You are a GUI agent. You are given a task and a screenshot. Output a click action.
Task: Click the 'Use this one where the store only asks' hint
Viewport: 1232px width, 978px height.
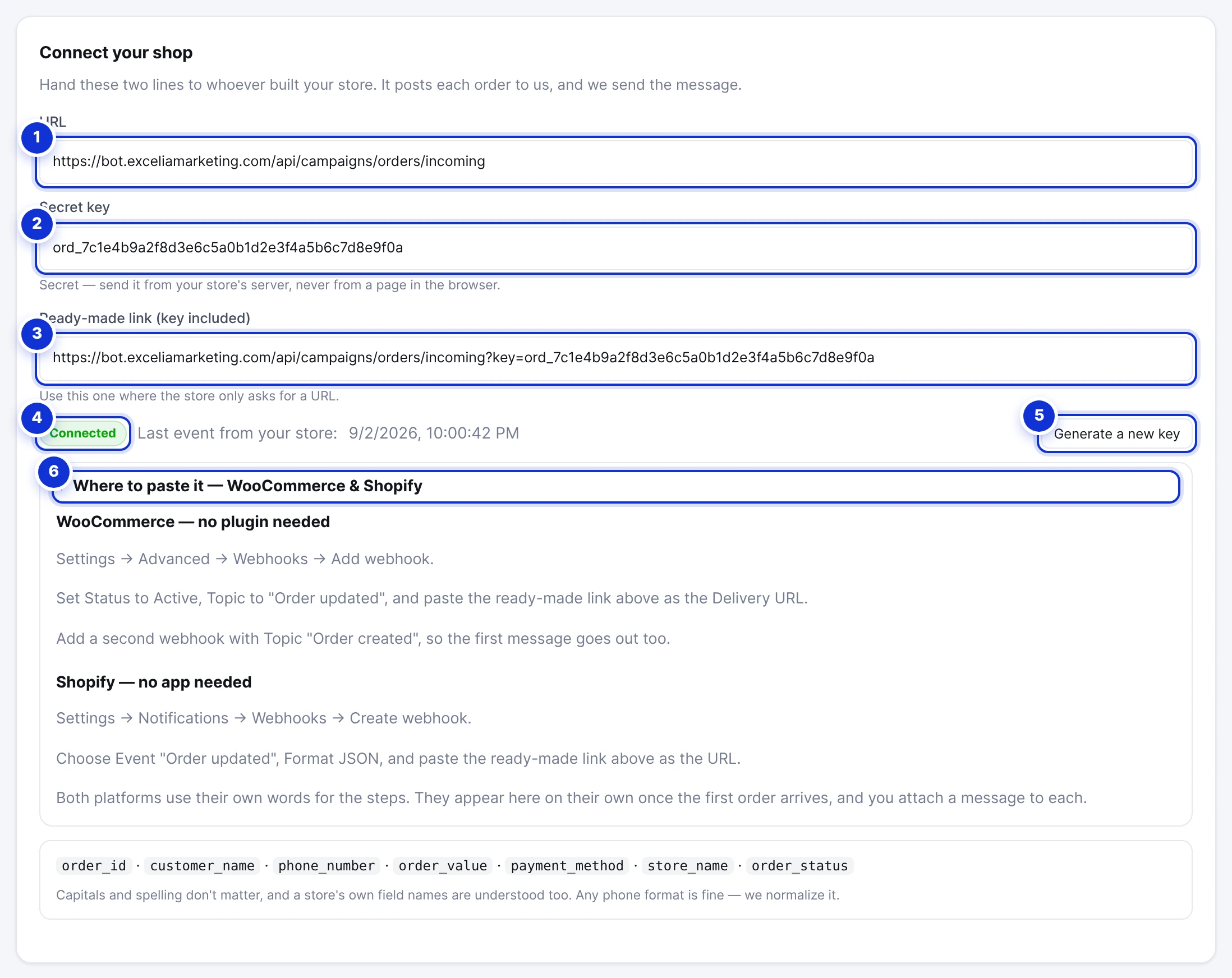(189, 396)
